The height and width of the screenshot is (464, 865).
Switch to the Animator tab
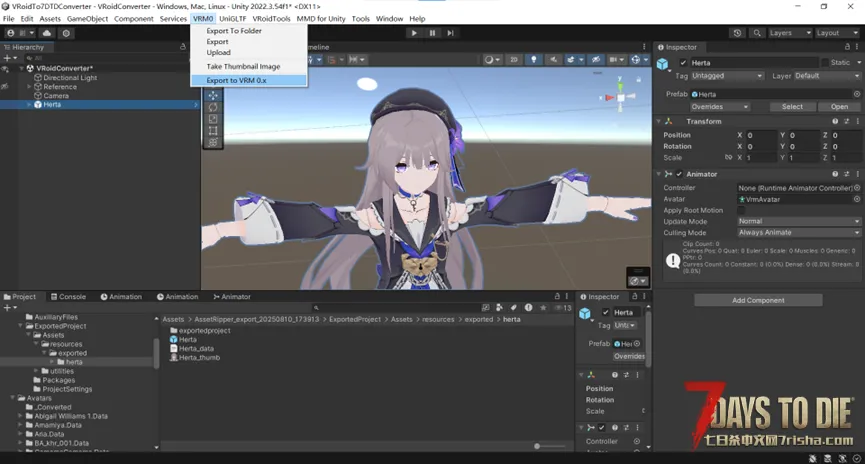(x=232, y=297)
